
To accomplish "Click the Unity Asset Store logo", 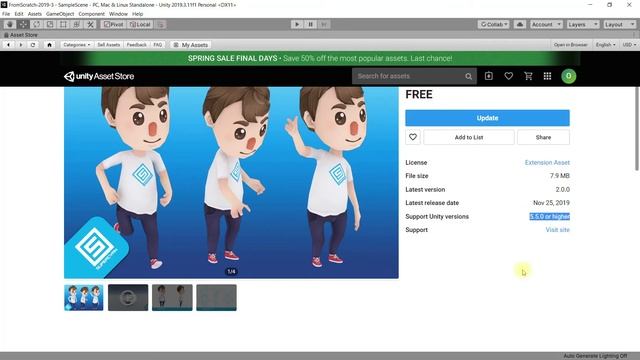I will 99,76.
